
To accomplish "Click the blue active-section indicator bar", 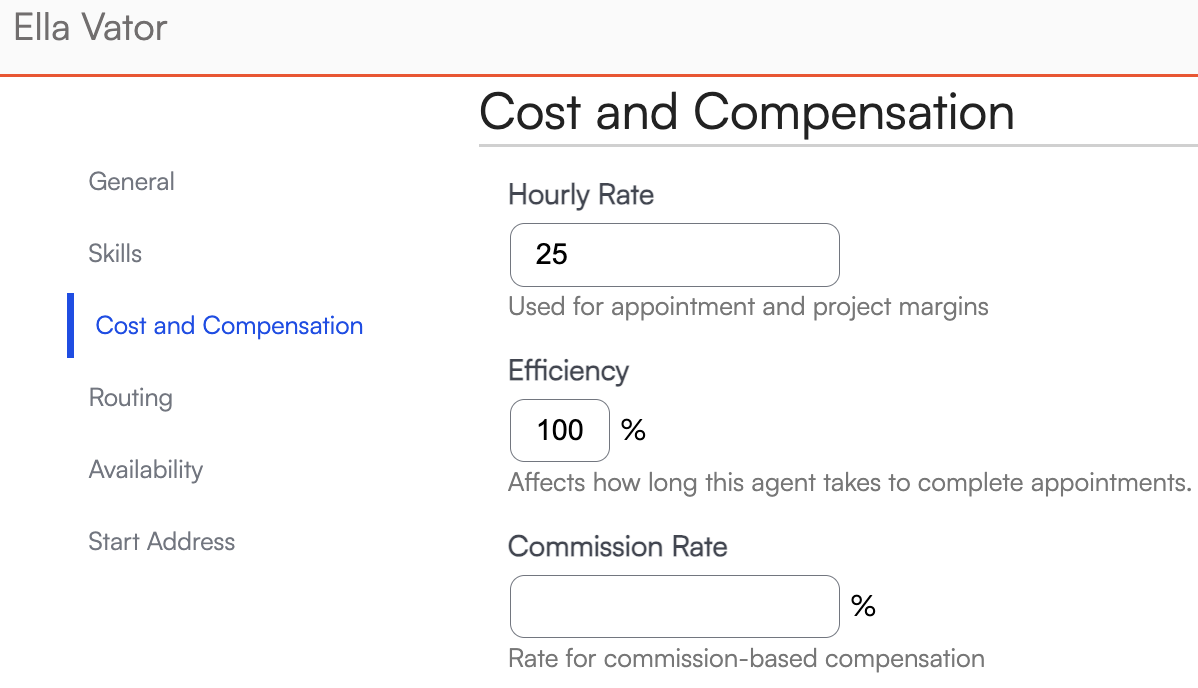I will [x=71, y=326].
